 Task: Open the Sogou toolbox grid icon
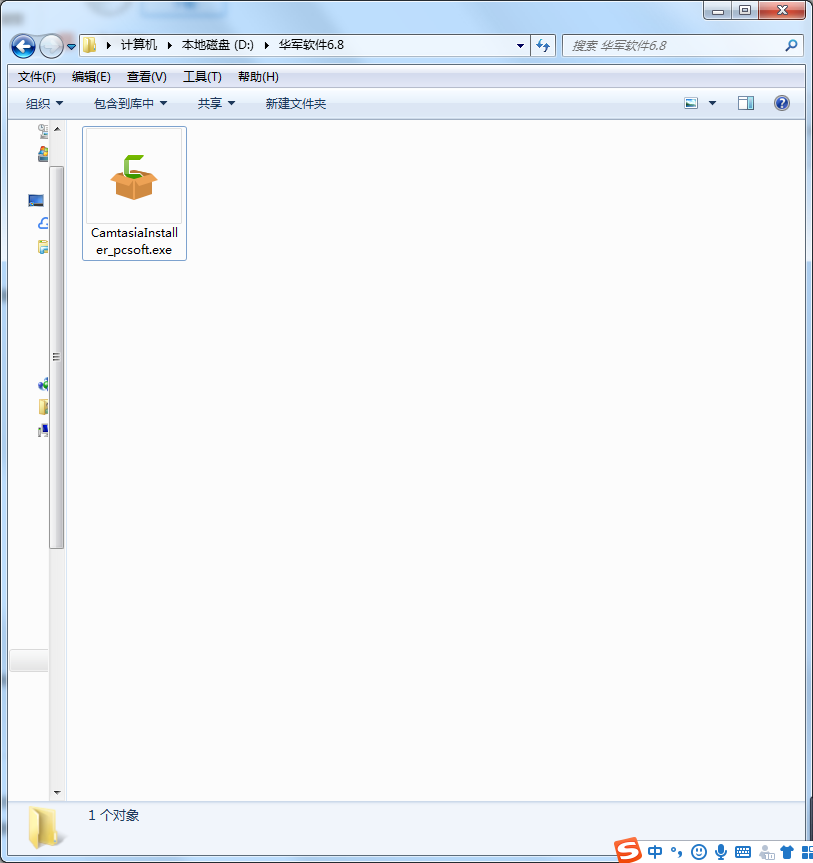[x=806, y=851]
